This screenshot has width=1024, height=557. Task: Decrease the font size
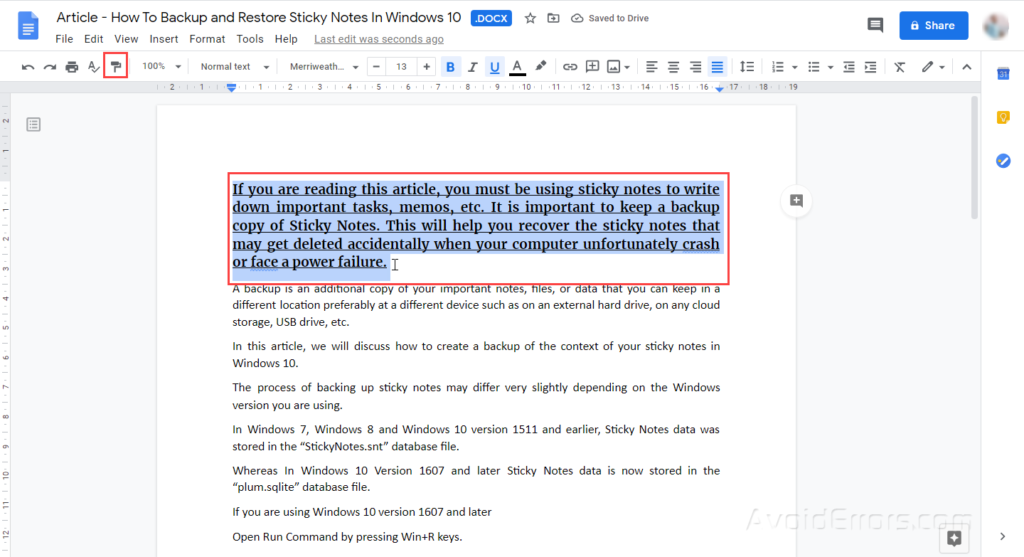coord(376,67)
